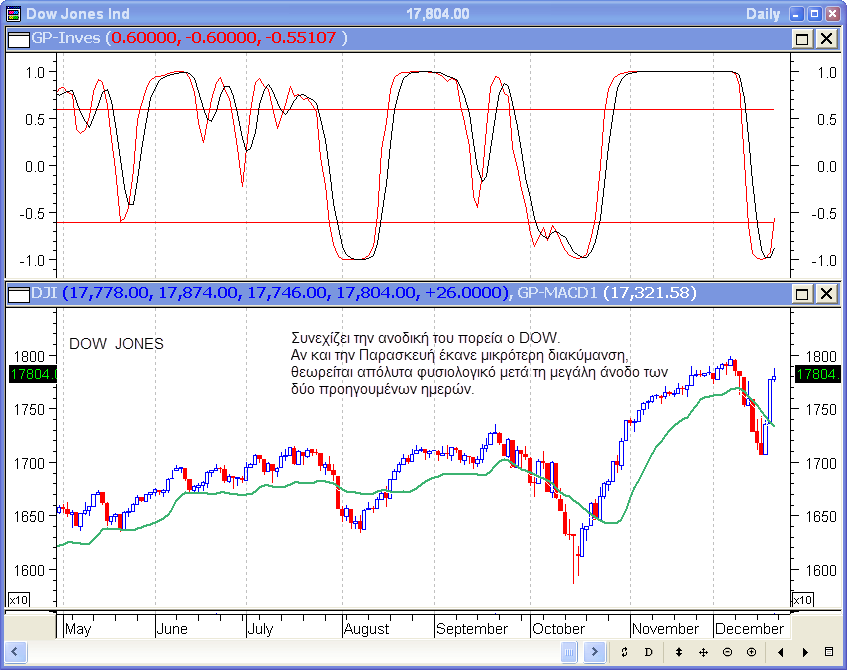Open the chart list icon at far right
The height and width of the screenshot is (670, 847).
pyautogui.click(x=829, y=652)
